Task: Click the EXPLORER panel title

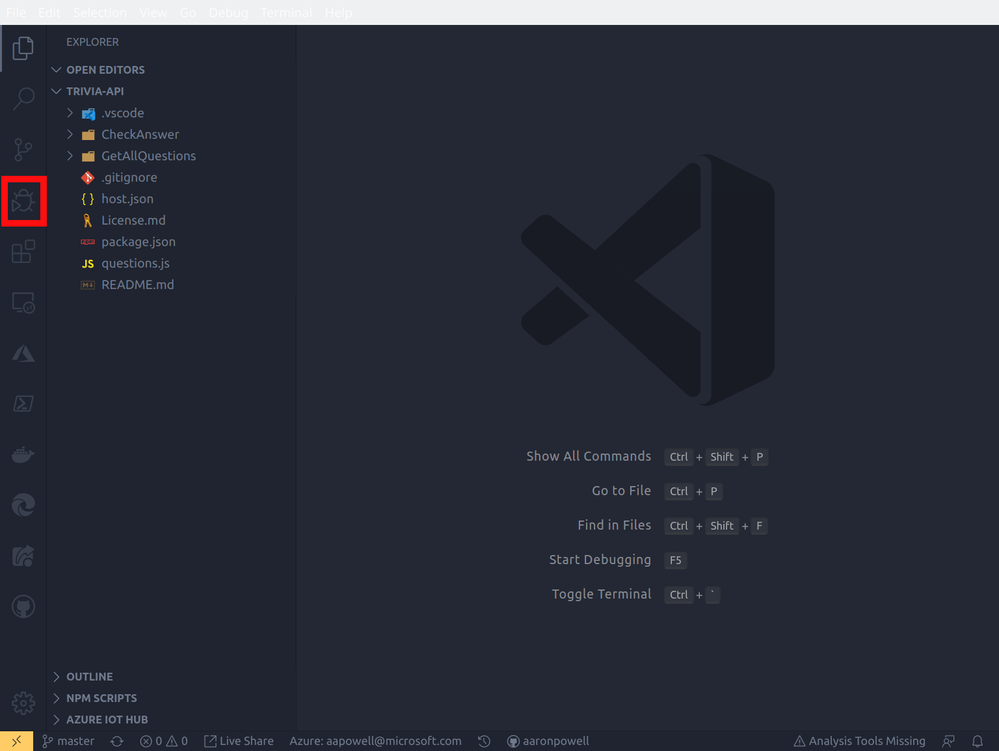Action: pyautogui.click(x=92, y=42)
